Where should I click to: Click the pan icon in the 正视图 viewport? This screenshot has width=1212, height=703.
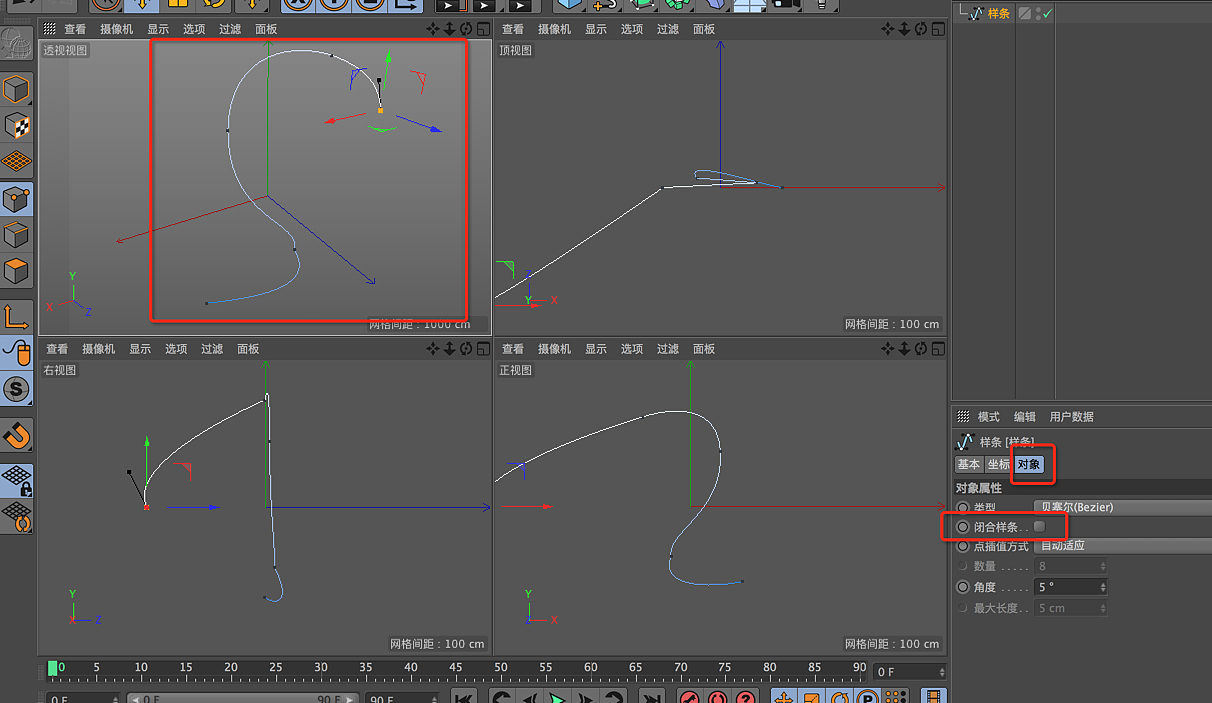888,349
